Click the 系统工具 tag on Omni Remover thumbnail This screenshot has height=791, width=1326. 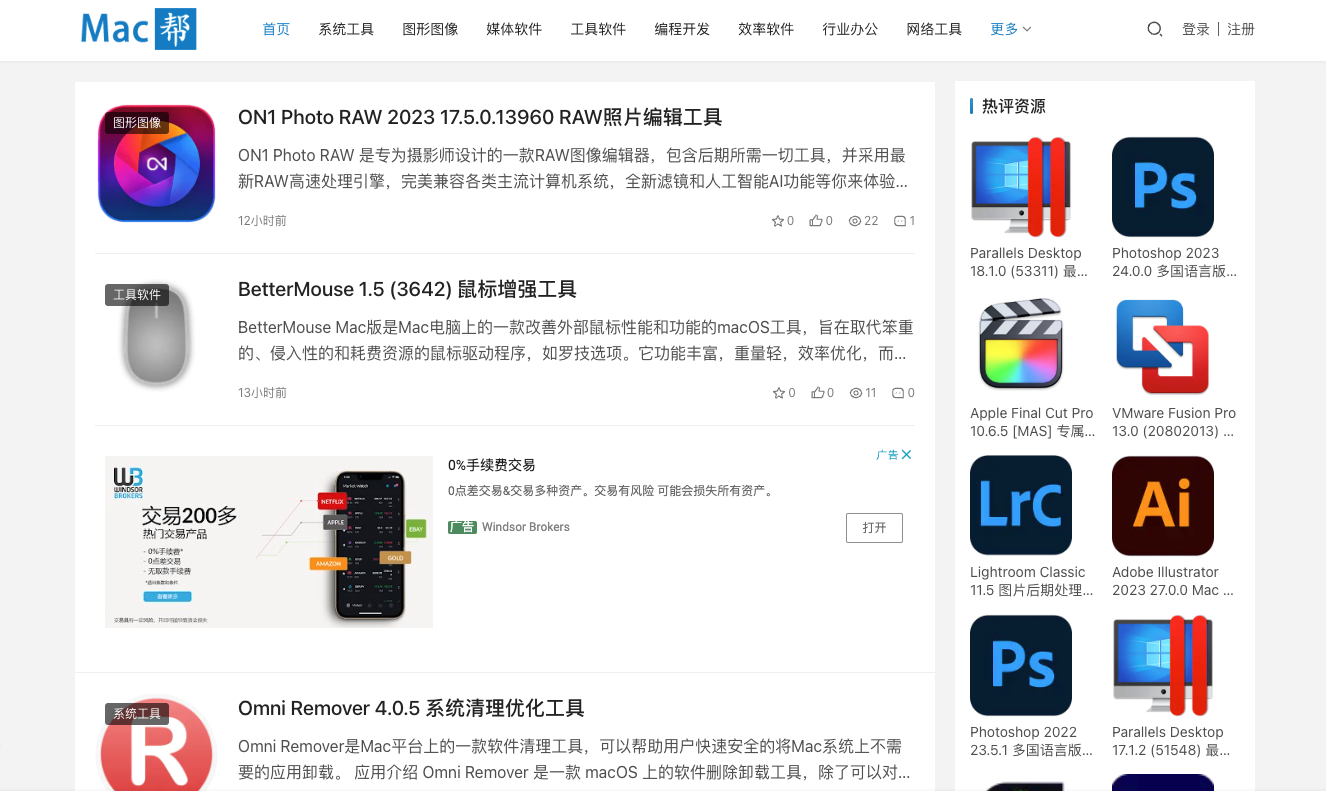137,713
